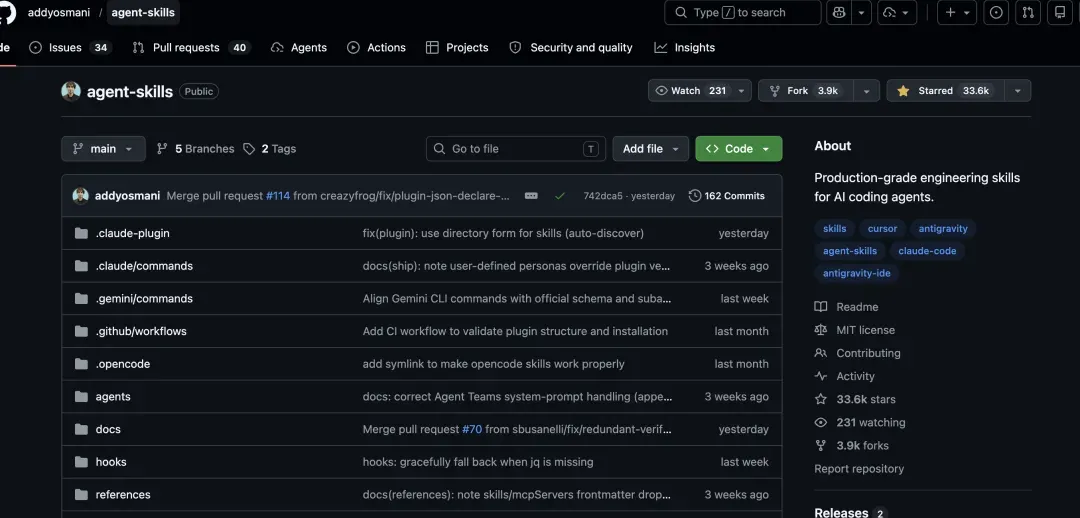Open the .github/workflows folder

pyautogui.click(x=141, y=331)
